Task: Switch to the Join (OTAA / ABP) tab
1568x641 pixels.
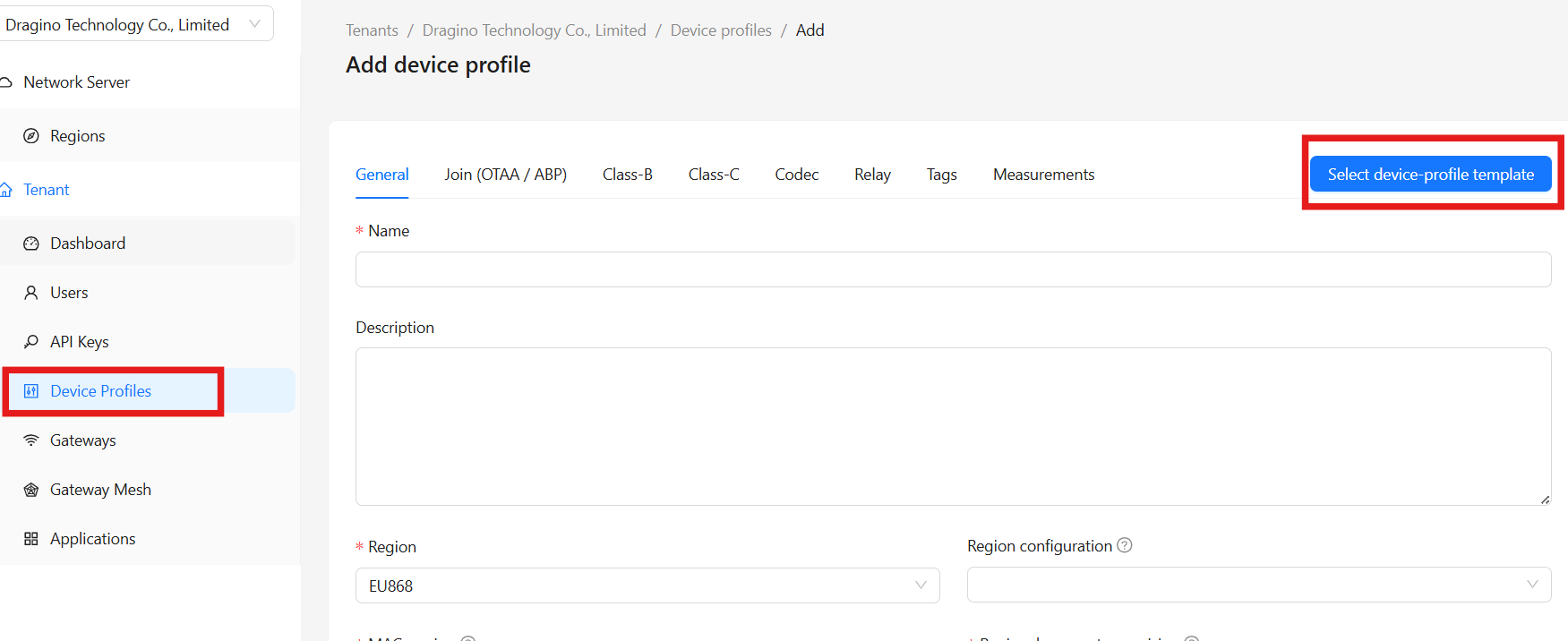Action: pos(505,175)
